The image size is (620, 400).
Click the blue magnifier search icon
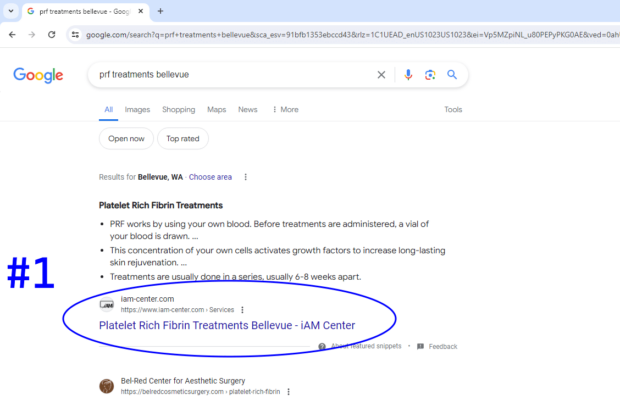coord(452,75)
